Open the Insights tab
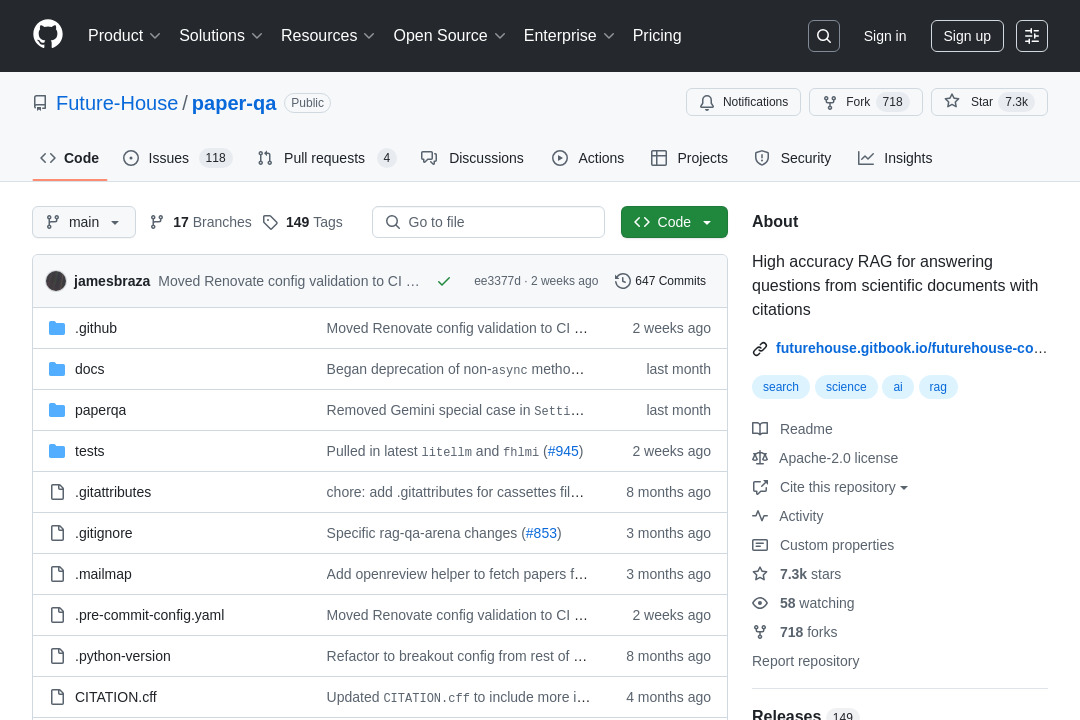The height and width of the screenshot is (720, 1080). point(895,158)
